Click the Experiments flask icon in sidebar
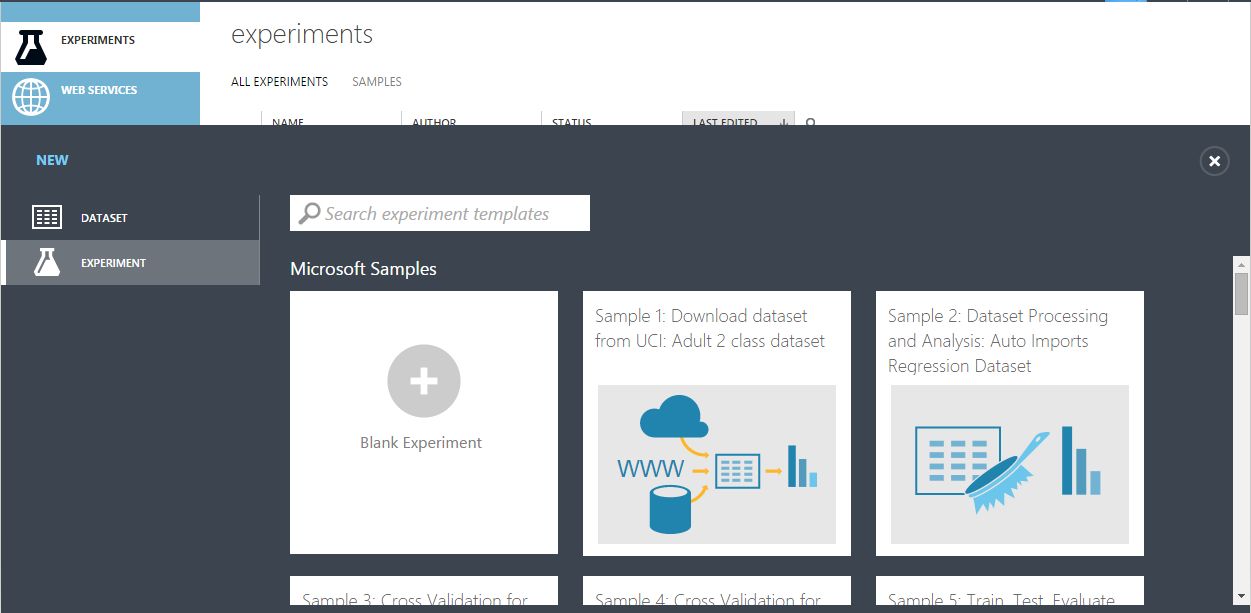 pos(31,43)
